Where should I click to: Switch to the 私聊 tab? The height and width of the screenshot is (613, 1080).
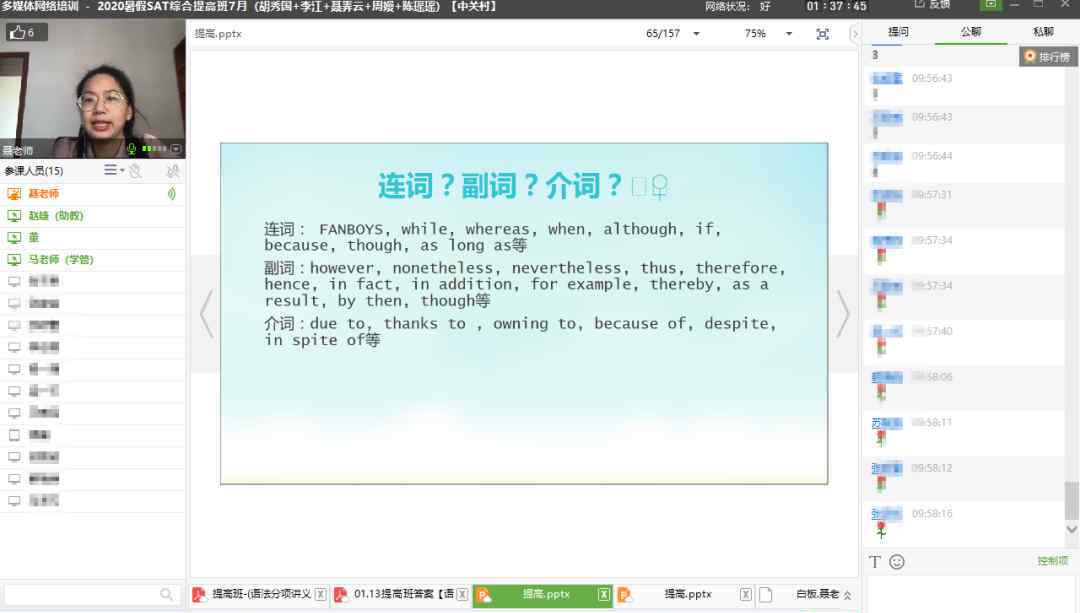(x=1043, y=32)
